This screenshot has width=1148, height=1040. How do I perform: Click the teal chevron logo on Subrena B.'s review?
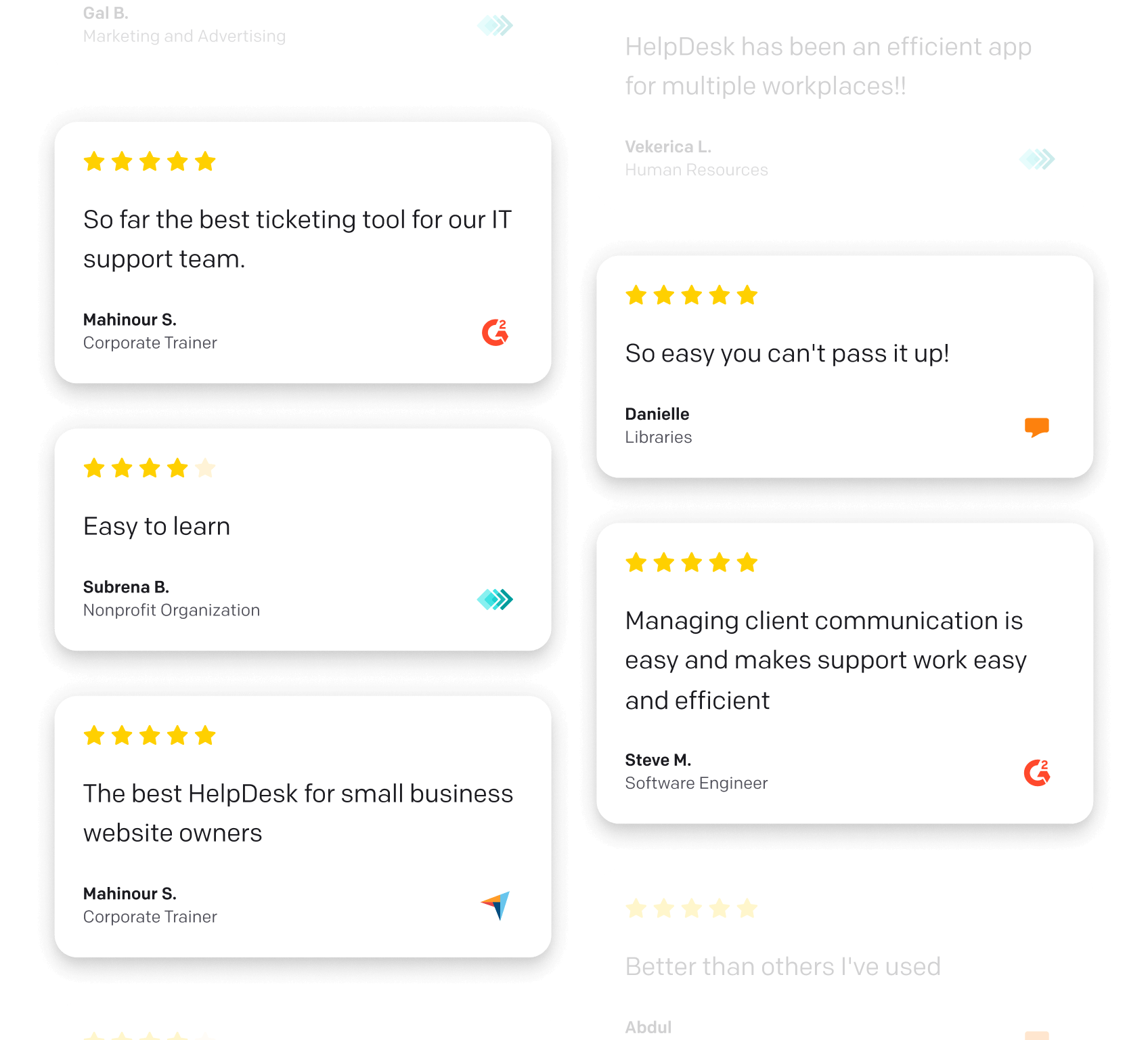495,599
